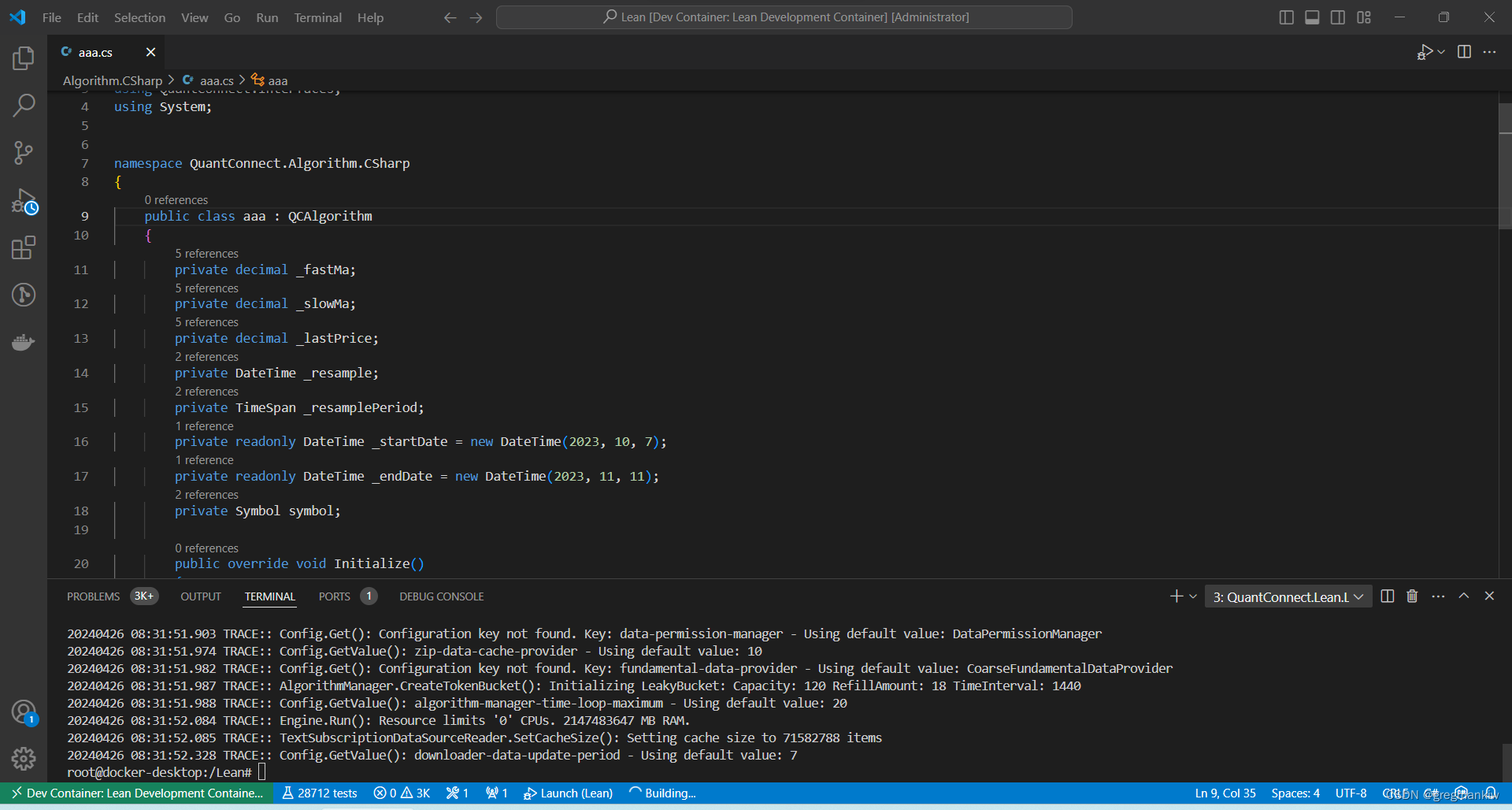This screenshot has width=1512, height=810.
Task: Open Source Control view
Action: (24, 153)
